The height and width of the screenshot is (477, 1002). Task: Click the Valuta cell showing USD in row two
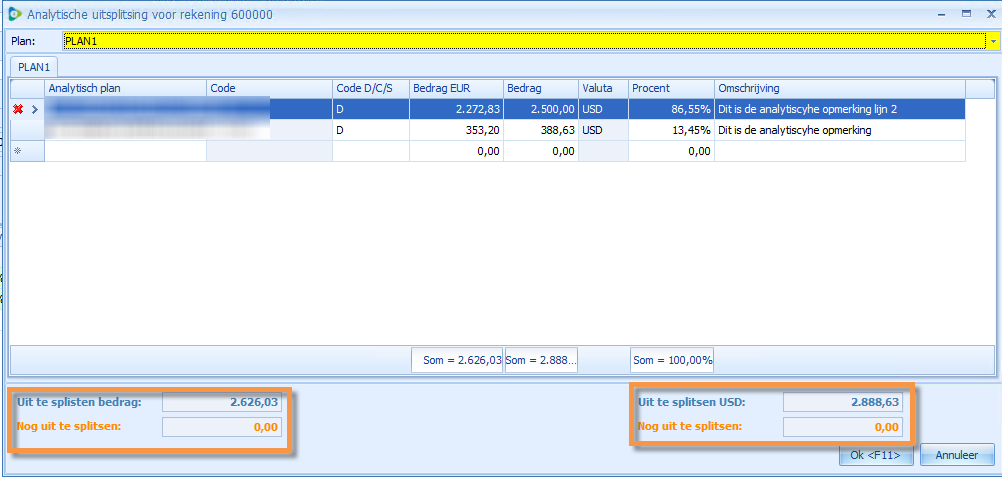(603, 130)
